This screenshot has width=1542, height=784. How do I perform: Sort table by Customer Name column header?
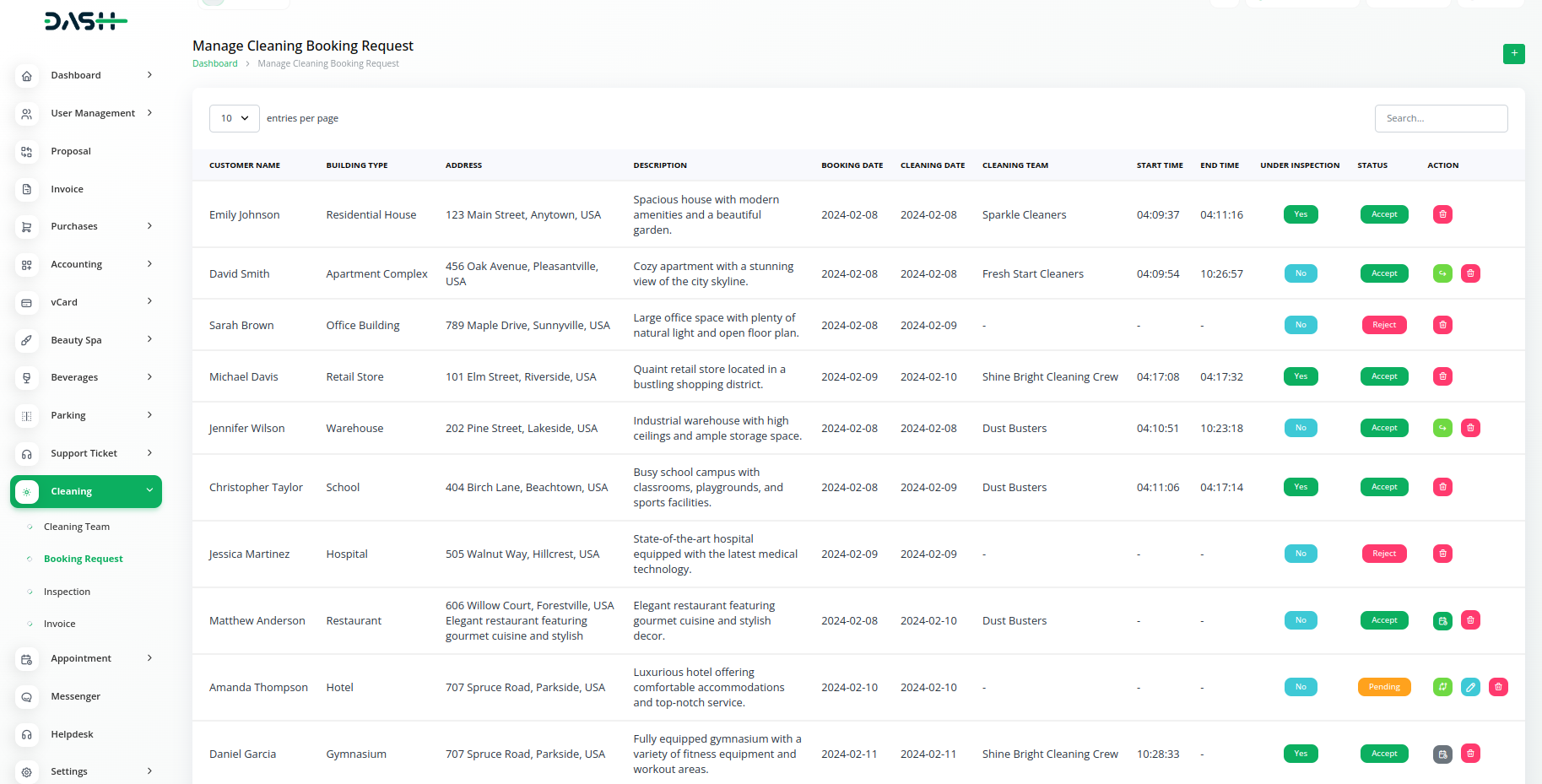click(x=245, y=165)
